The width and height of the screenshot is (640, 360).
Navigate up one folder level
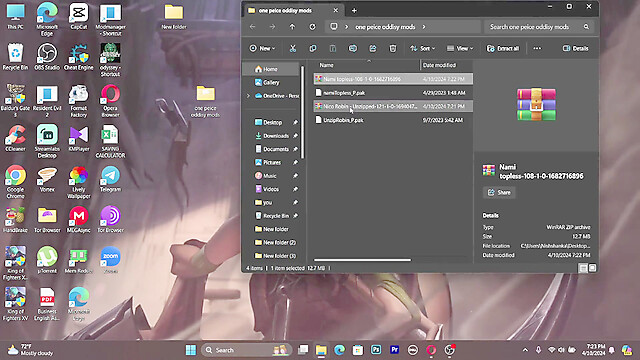point(292,27)
